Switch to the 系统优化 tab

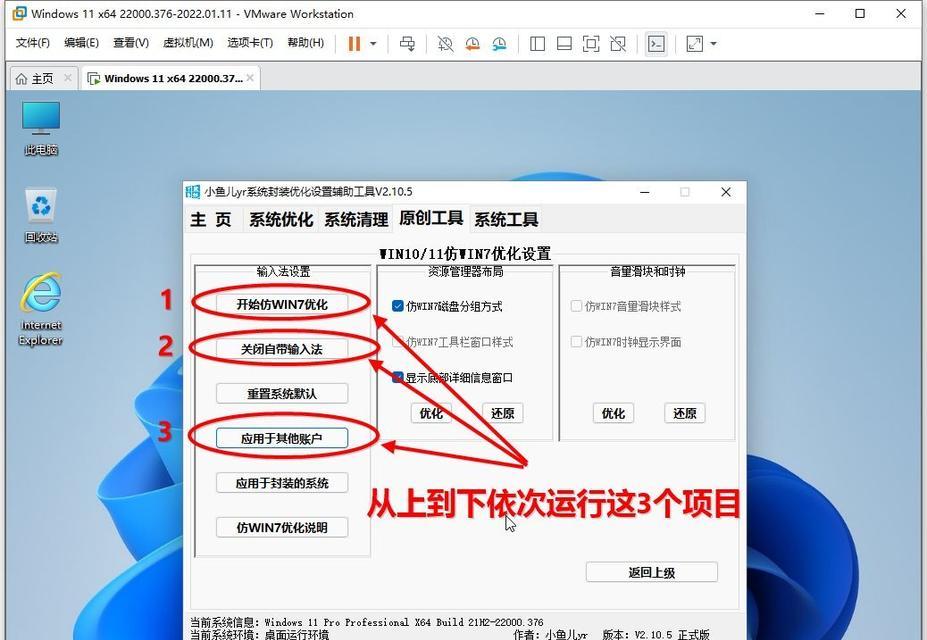pyautogui.click(x=281, y=219)
